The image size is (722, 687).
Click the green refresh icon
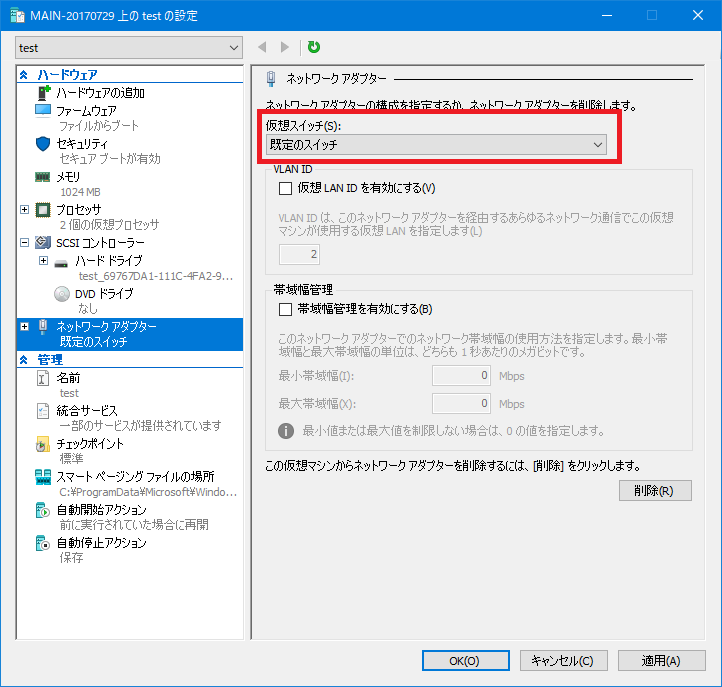(314, 47)
